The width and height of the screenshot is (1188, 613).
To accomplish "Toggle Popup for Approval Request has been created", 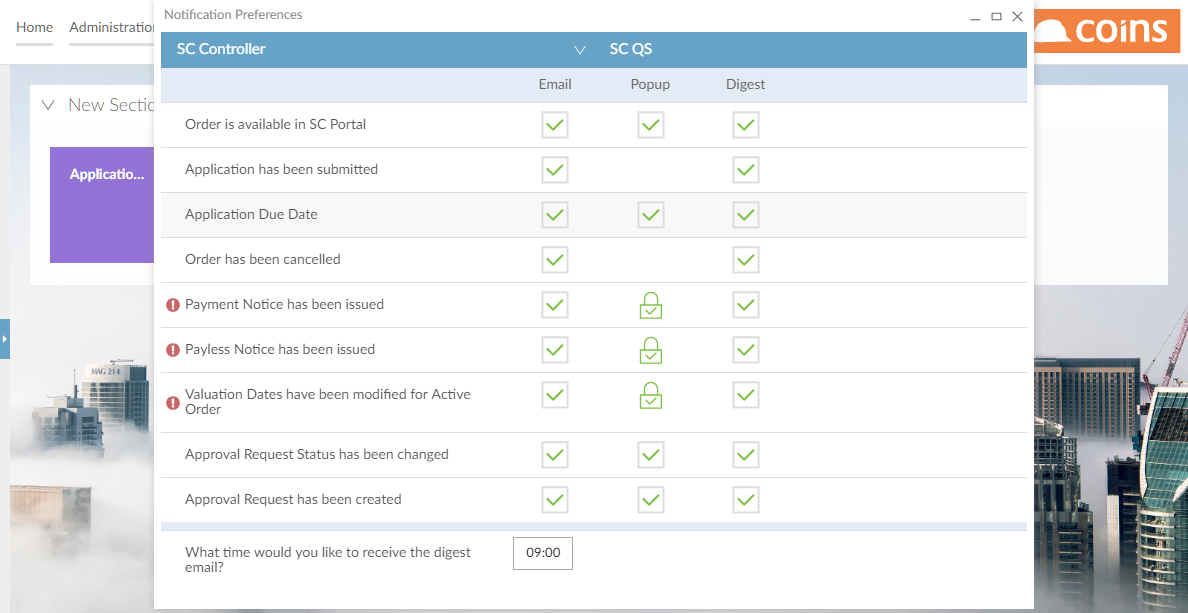I will 650,500.
